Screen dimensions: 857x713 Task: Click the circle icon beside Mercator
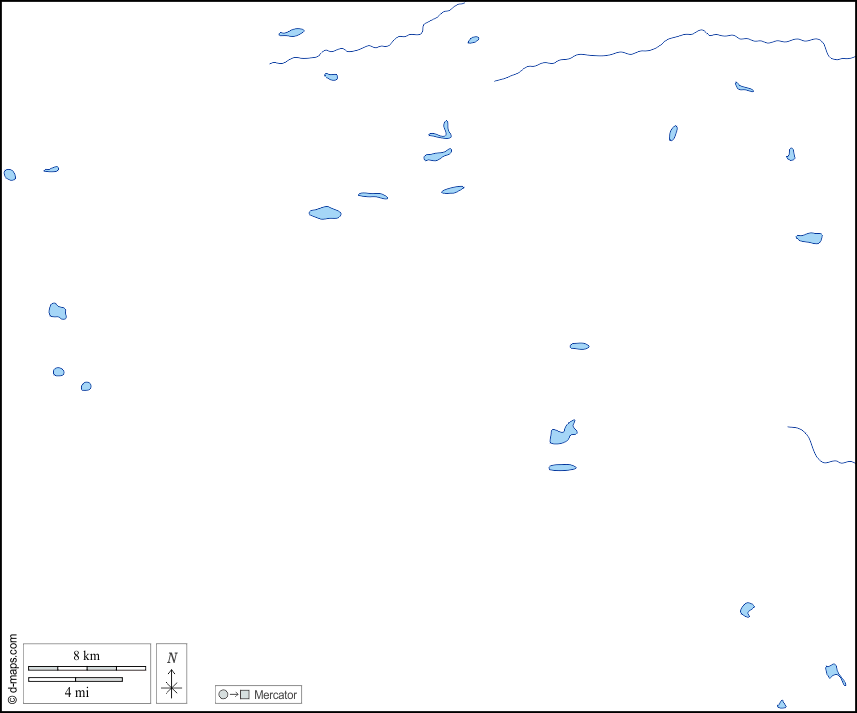(223, 694)
